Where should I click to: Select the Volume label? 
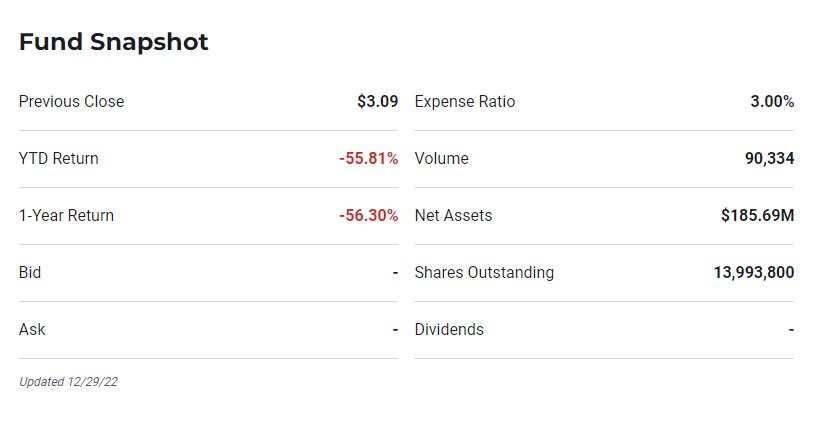pos(441,158)
